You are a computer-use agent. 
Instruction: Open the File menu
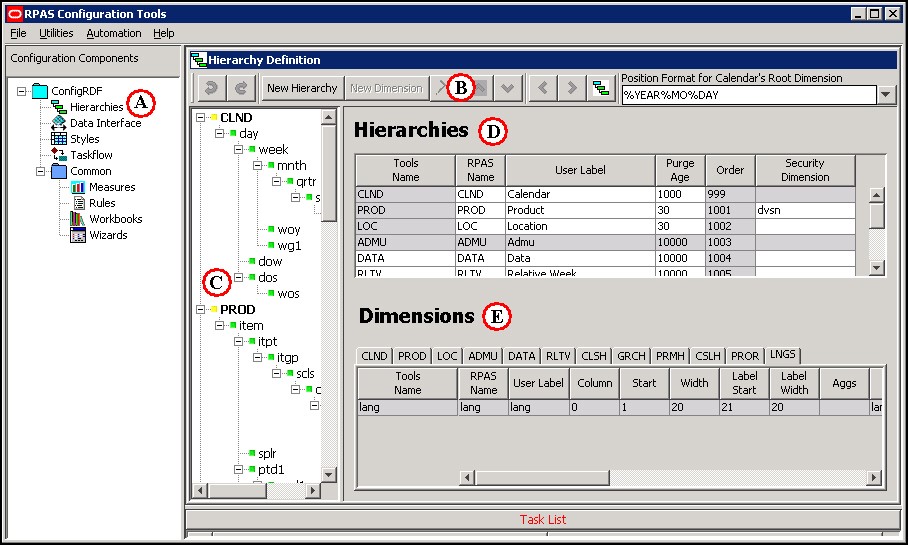click(18, 33)
